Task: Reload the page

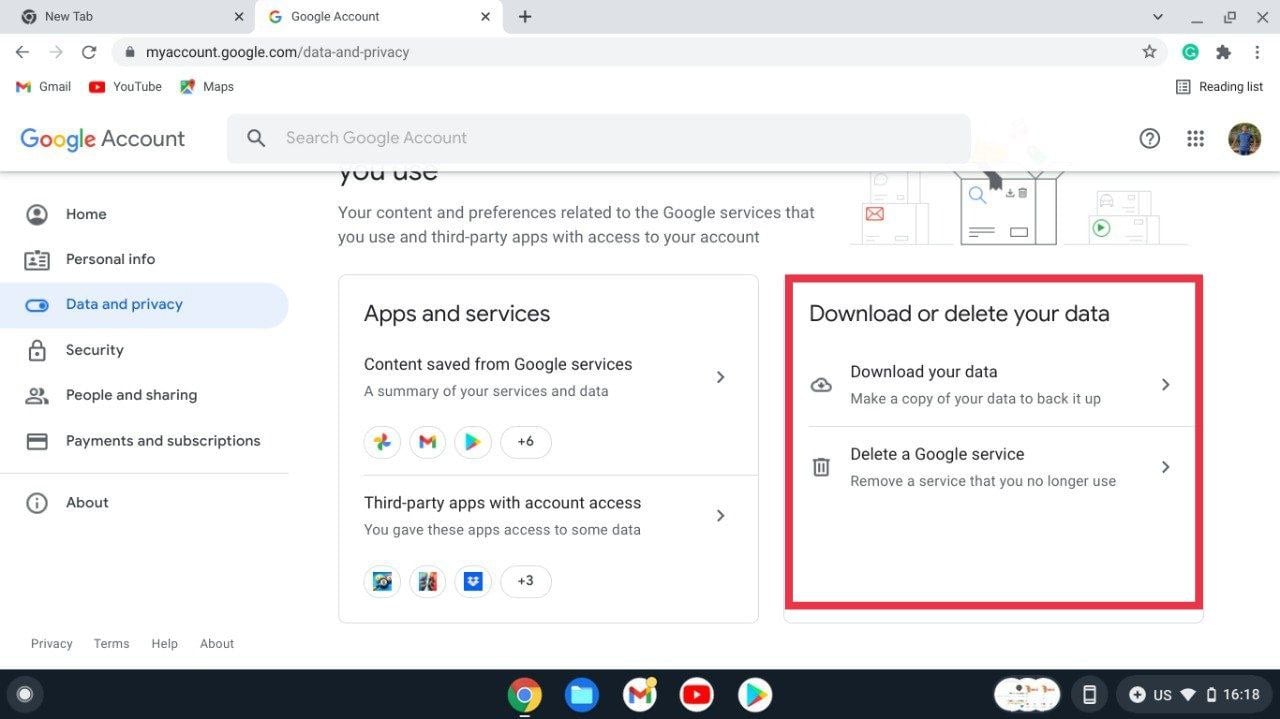Action: (x=89, y=52)
